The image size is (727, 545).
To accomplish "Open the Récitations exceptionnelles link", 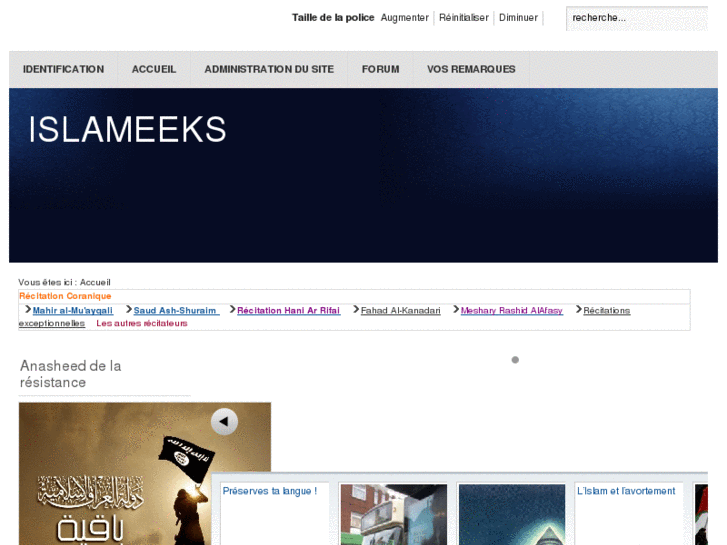I will pyautogui.click(x=606, y=311).
